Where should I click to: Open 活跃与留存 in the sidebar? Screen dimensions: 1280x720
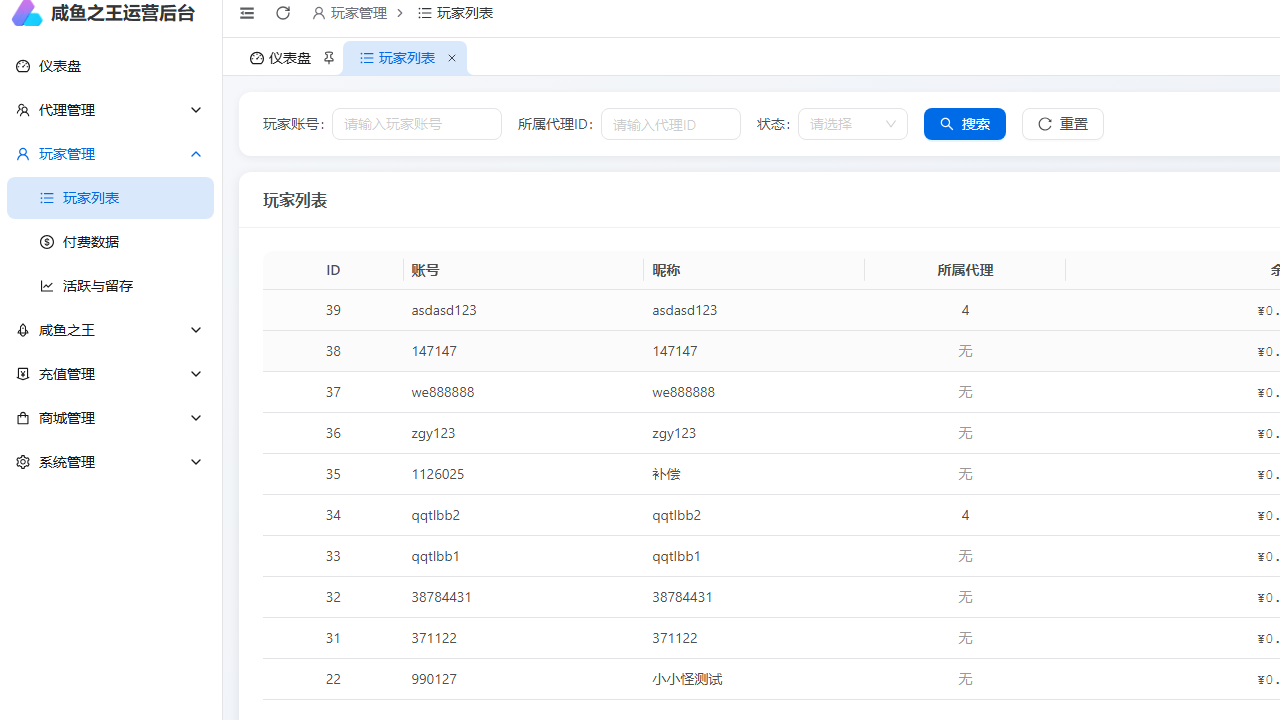[110, 286]
